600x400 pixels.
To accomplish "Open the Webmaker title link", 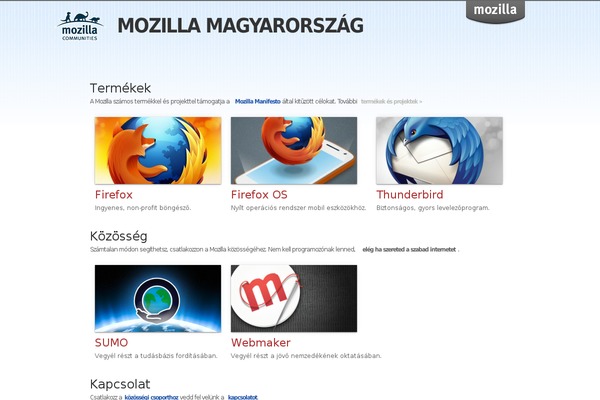I will pyautogui.click(x=261, y=343).
